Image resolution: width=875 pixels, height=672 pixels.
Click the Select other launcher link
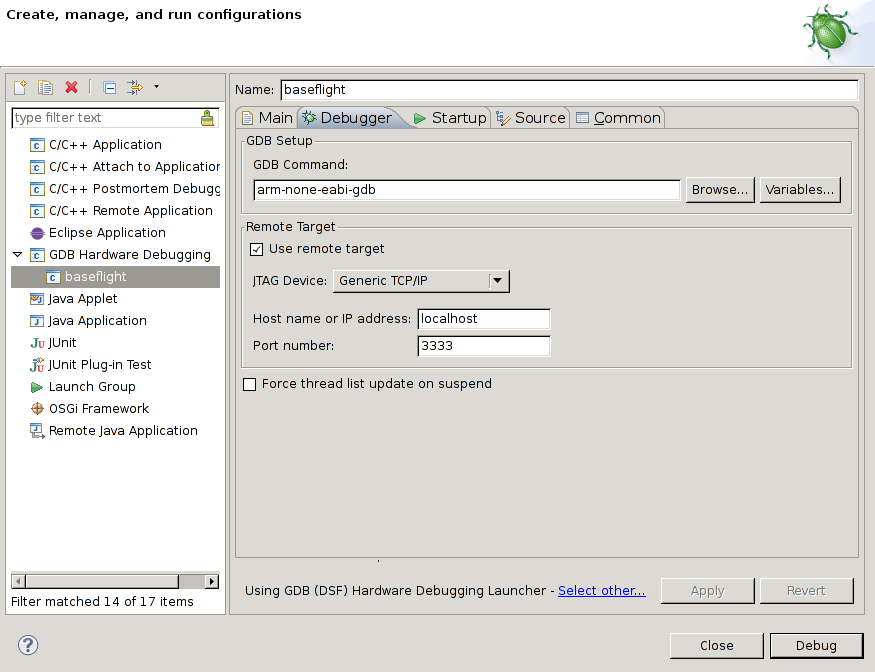(x=602, y=591)
